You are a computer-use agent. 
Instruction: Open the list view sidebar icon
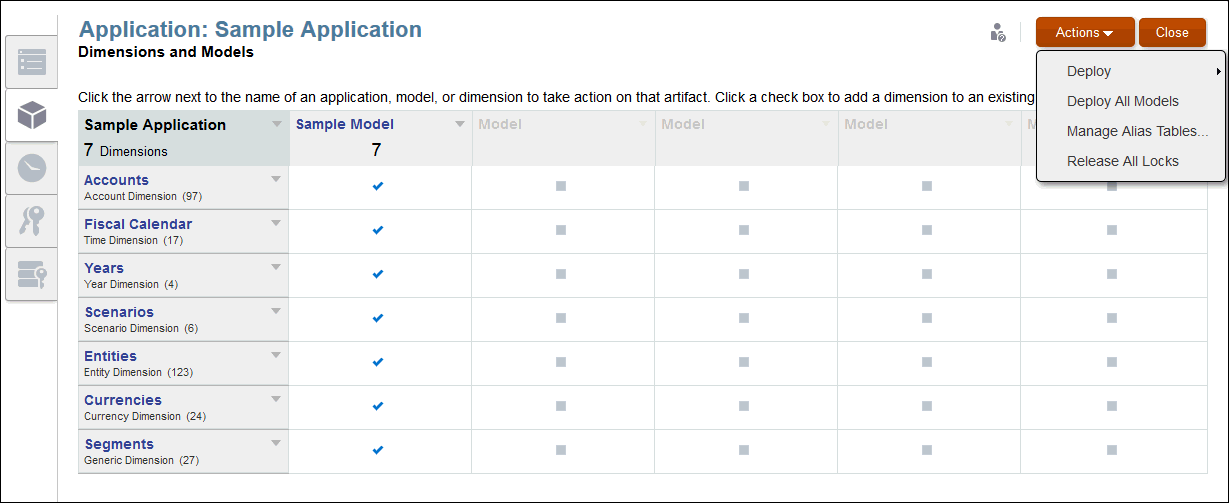pos(32,62)
